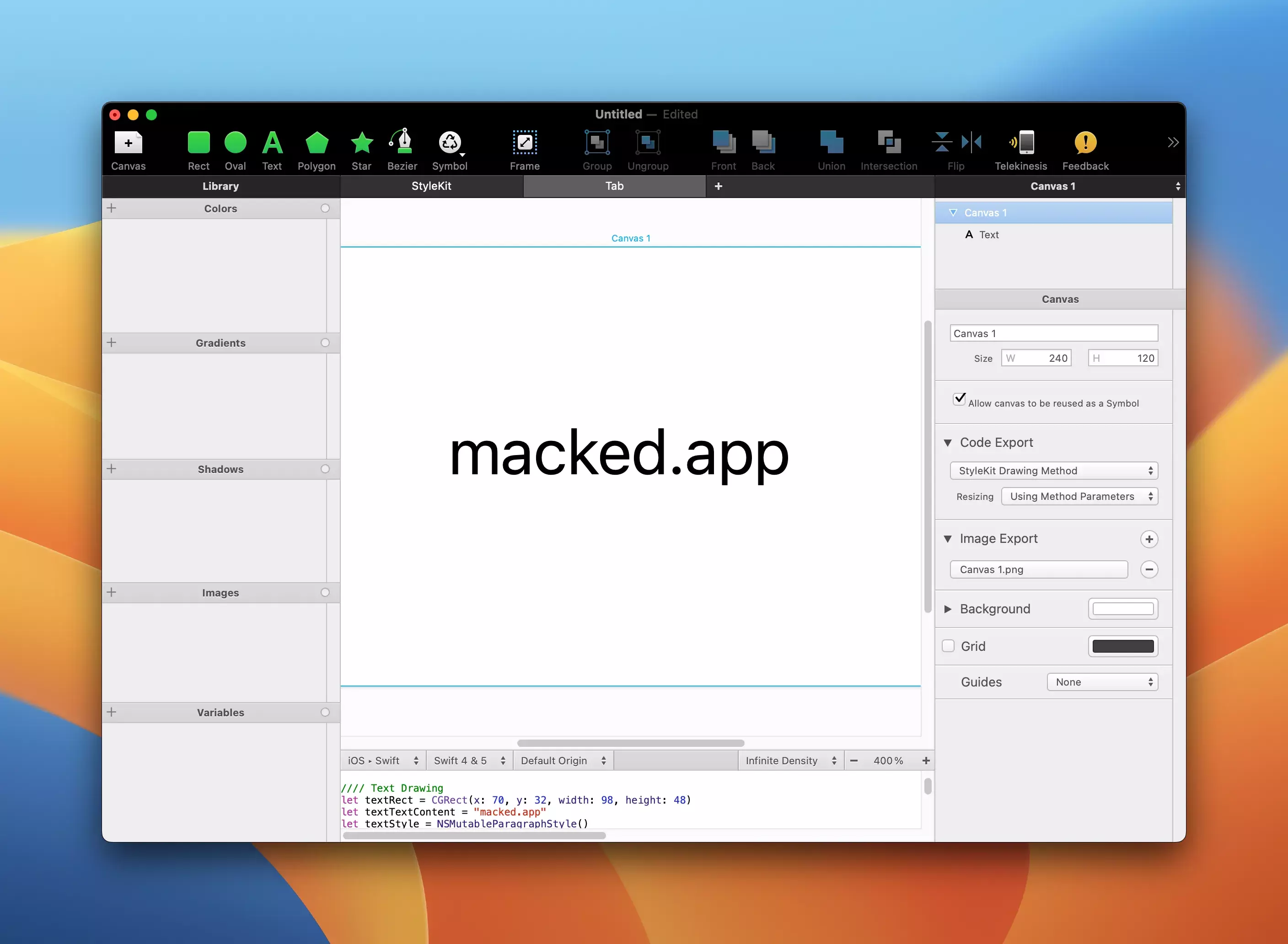Add a new canvas from the toolbar

coord(128,143)
